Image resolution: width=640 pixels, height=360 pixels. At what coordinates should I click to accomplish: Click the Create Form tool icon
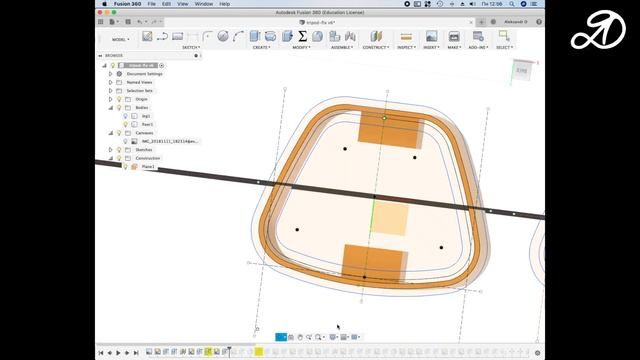tap(270, 36)
